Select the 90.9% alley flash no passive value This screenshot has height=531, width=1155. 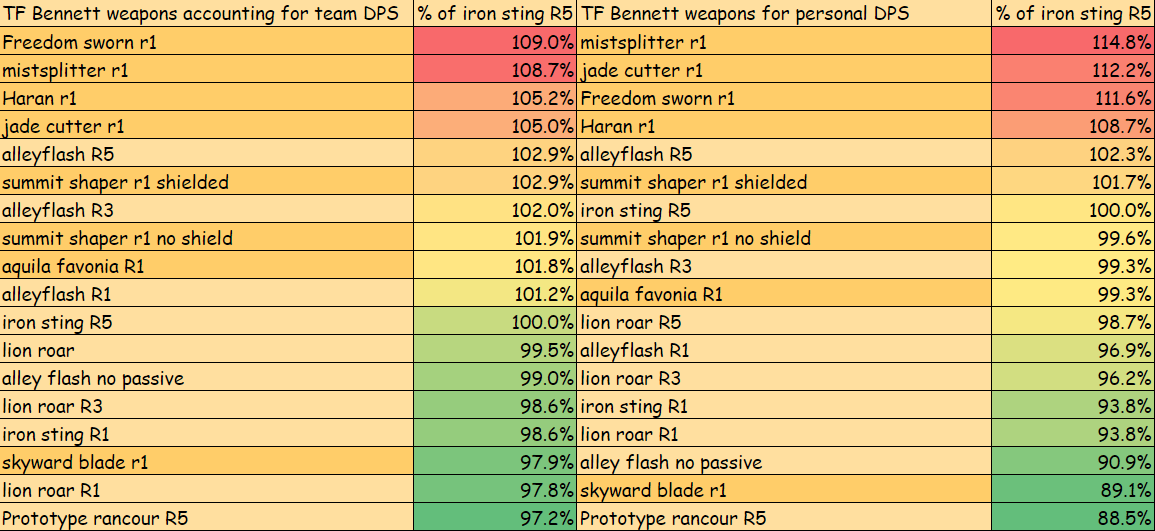pos(1072,462)
